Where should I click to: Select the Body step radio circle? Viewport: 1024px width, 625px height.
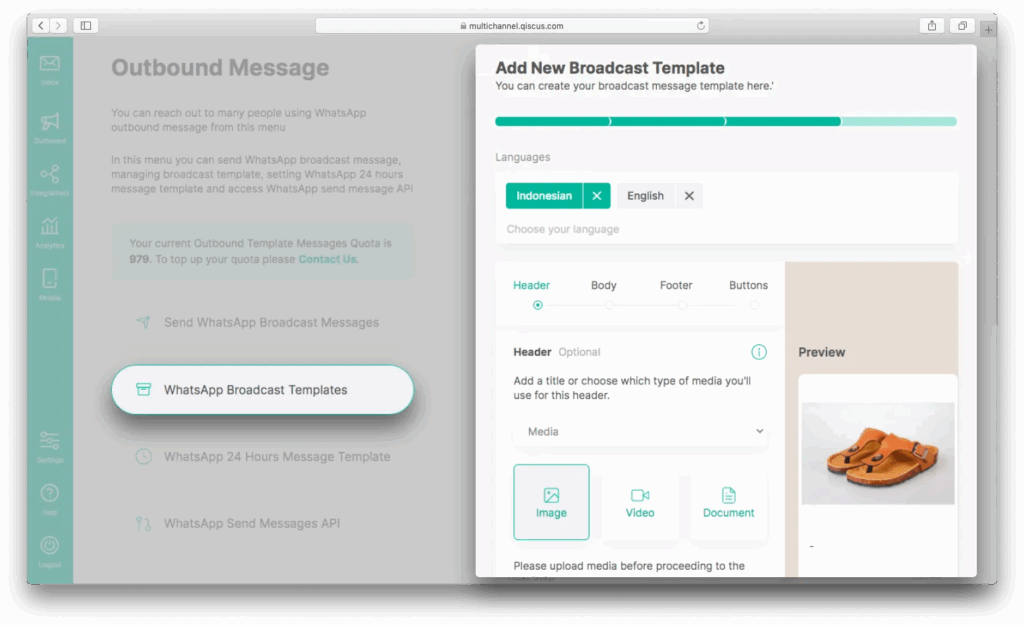pyautogui.click(x=609, y=305)
